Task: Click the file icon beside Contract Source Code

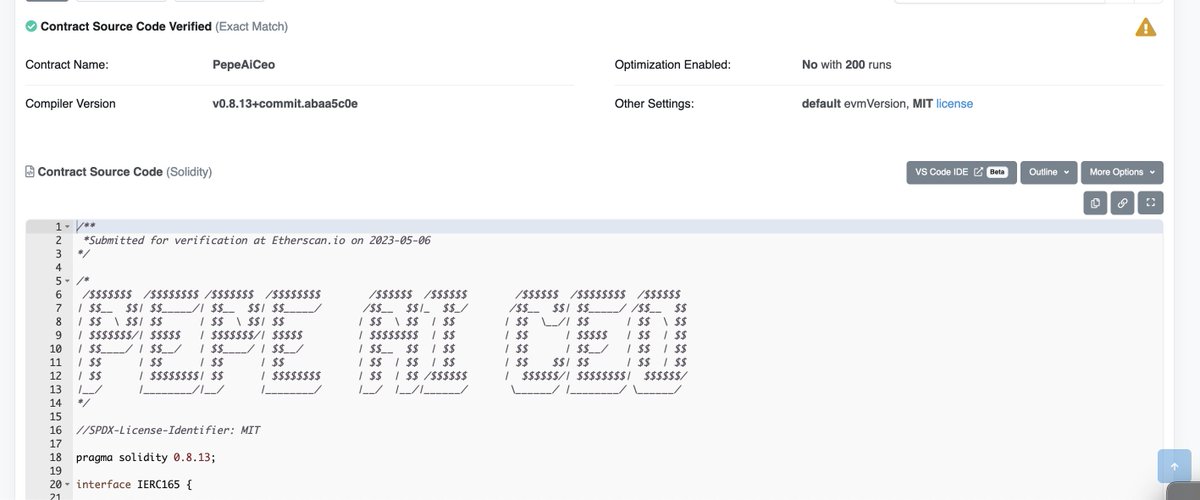Action: click(30, 172)
